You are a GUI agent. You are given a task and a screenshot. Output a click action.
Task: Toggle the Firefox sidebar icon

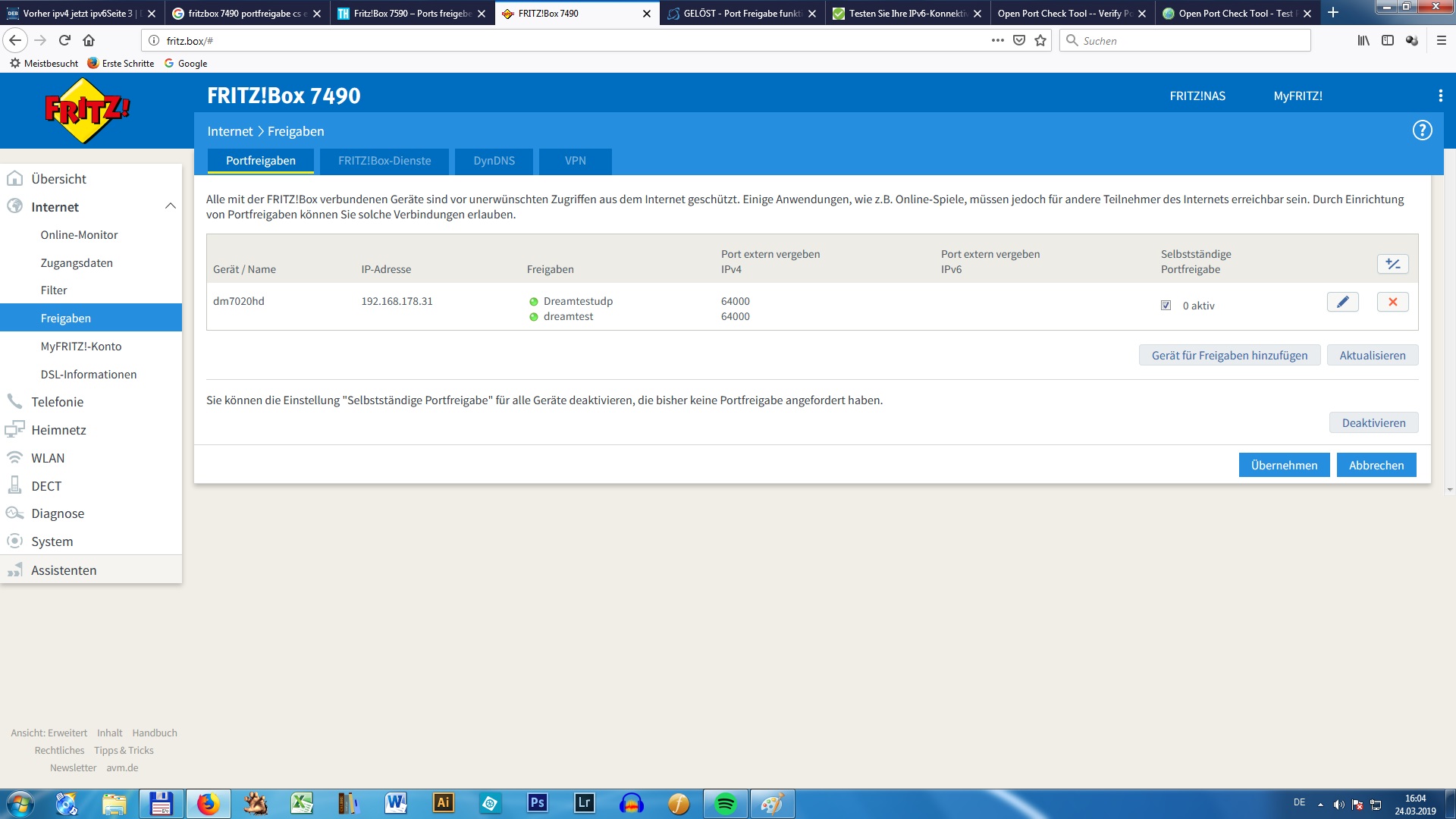point(1387,40)
